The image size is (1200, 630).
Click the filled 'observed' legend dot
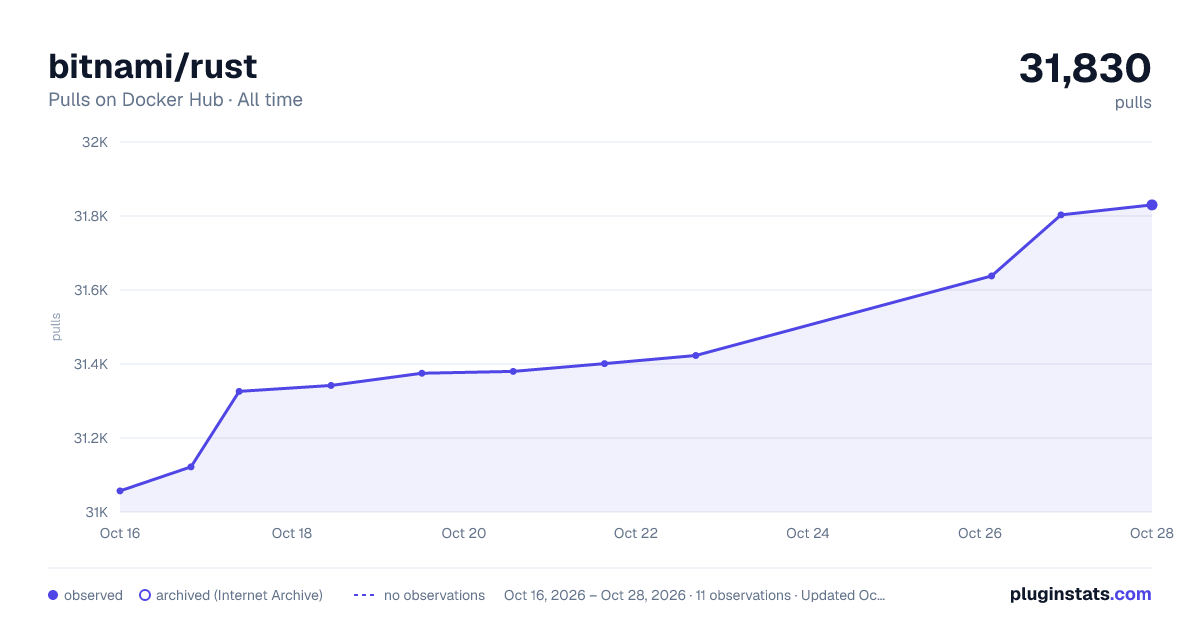point(53,595)
